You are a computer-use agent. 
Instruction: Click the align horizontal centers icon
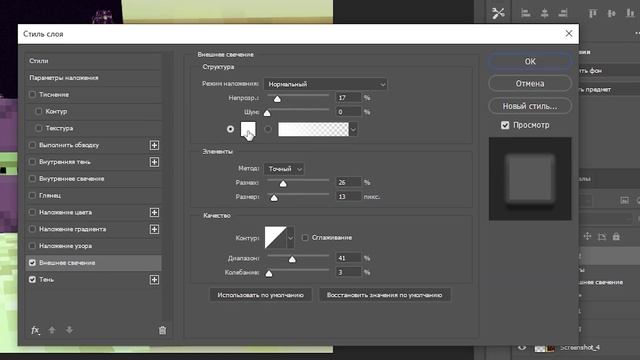point(544,13)
